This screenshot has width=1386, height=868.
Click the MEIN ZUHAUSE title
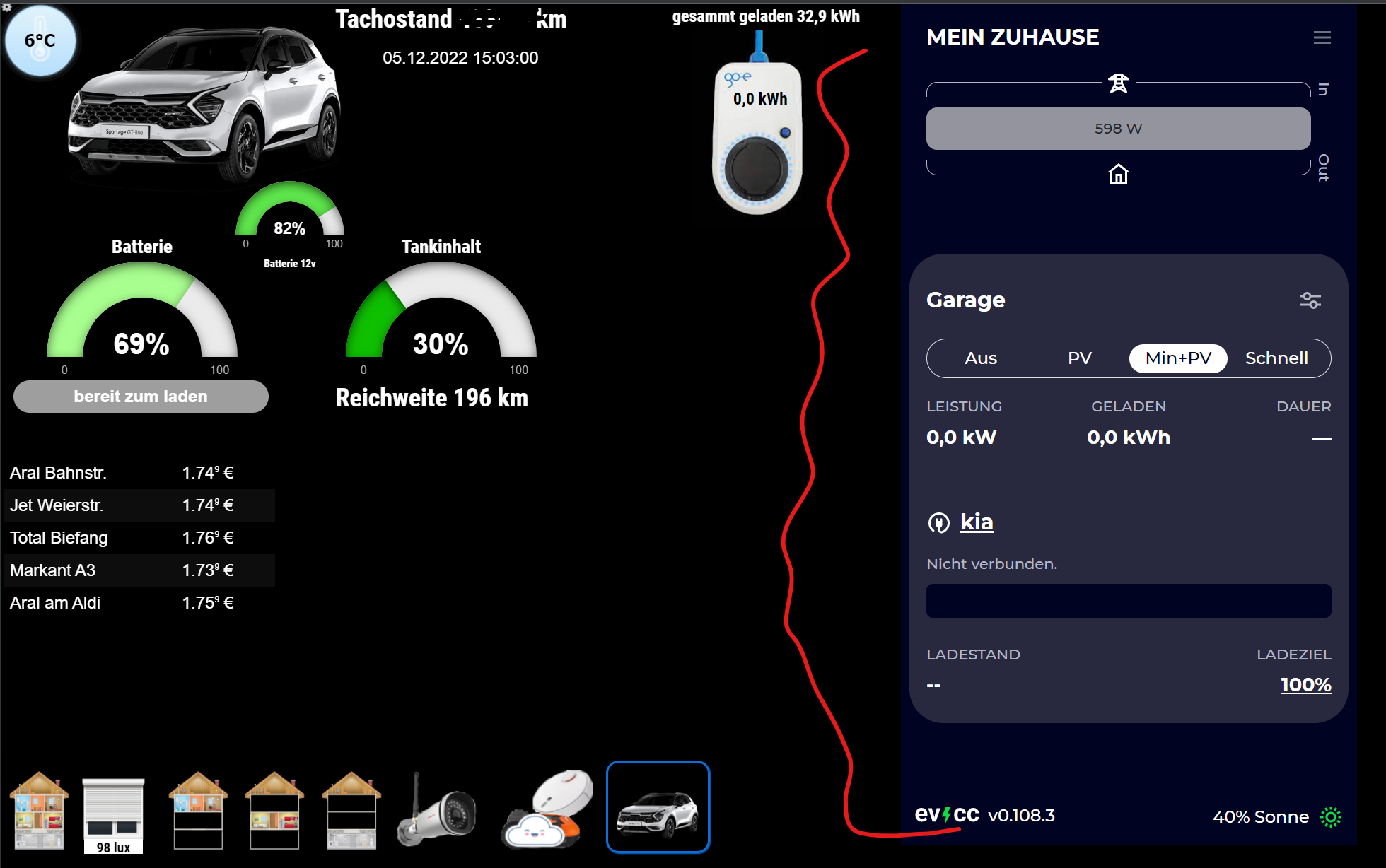pyautogui.click(x=1013, y=37)
